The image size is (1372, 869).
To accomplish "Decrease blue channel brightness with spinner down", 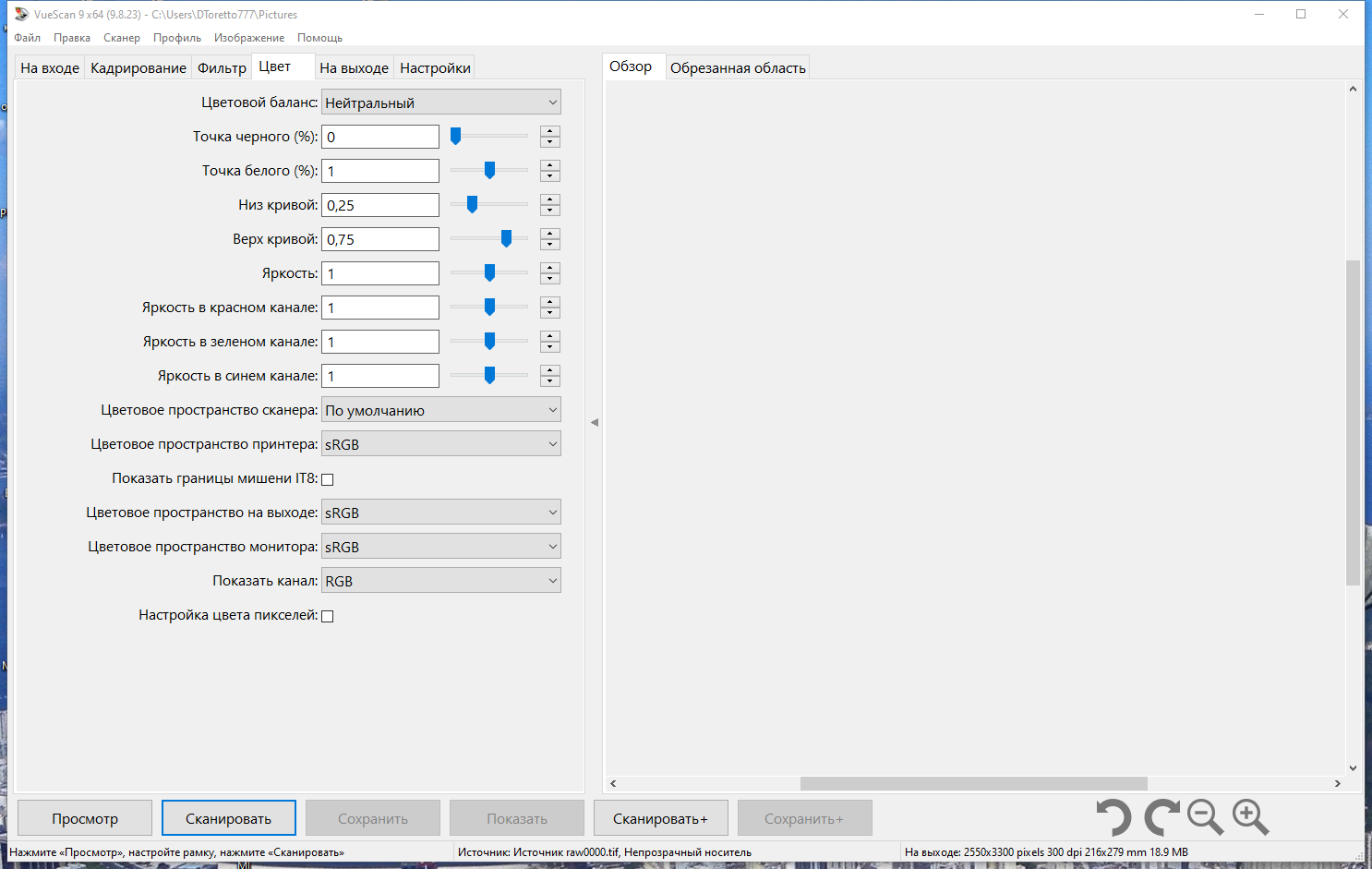I will click(x=550, y=381).
